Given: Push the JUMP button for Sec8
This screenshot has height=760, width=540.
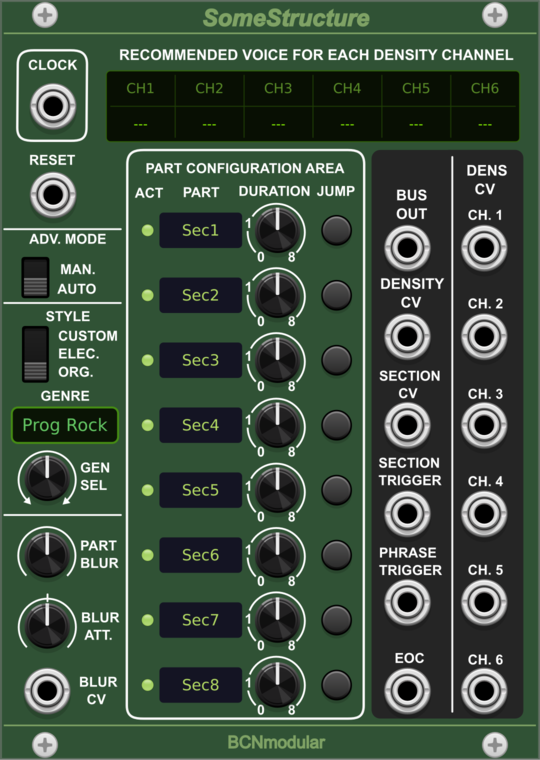Looking at the screenshot, I should [x=336, y=685].
